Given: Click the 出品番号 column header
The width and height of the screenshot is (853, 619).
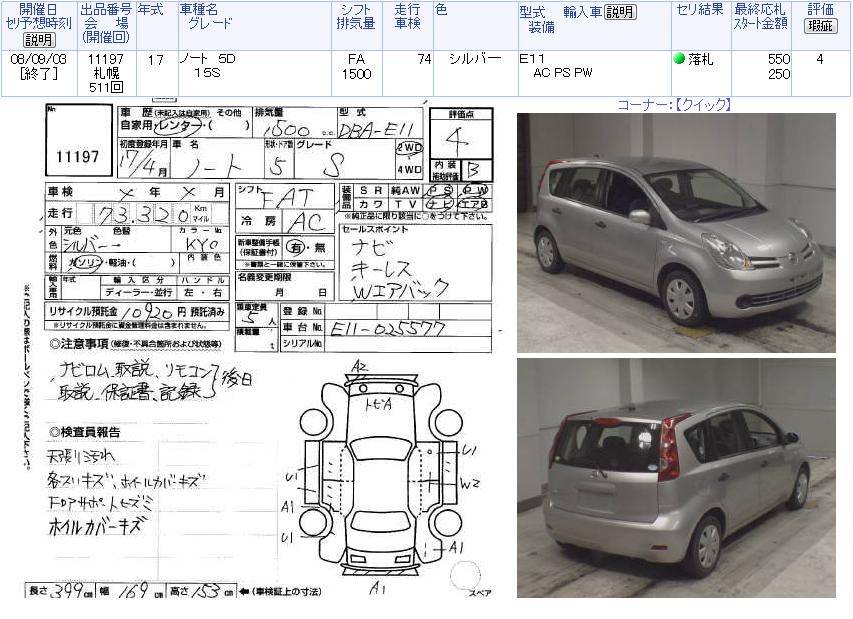Looking at the screenshot, I should point(106,9).
